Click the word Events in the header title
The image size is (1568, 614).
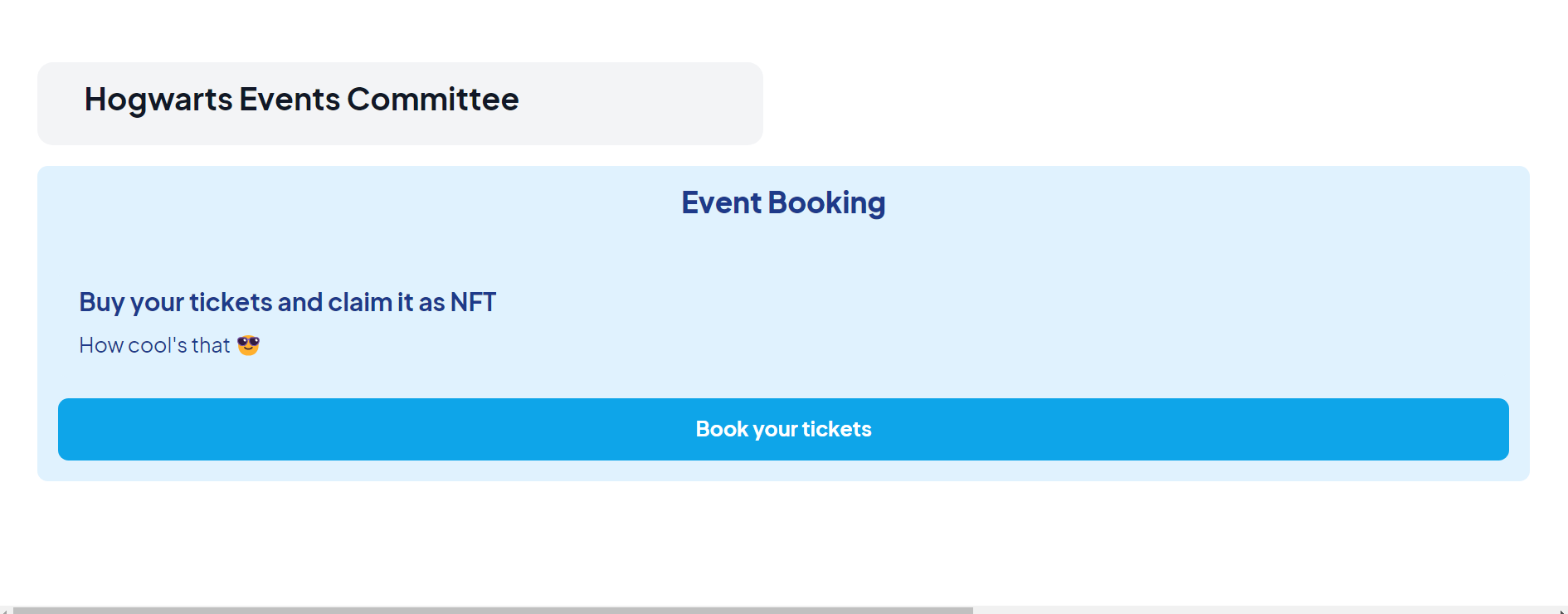pos(290,100)
